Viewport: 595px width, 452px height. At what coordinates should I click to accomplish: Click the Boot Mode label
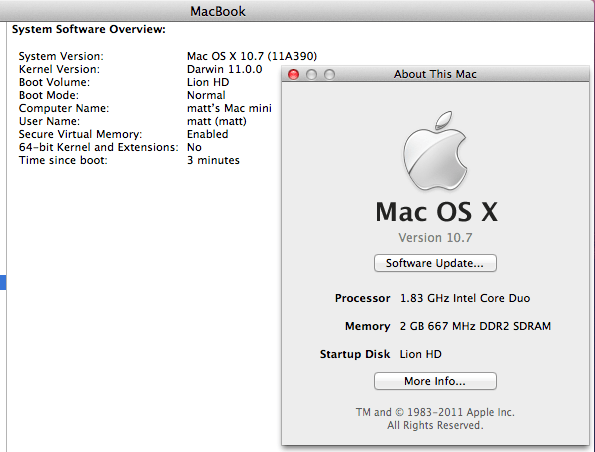(49, 95)
